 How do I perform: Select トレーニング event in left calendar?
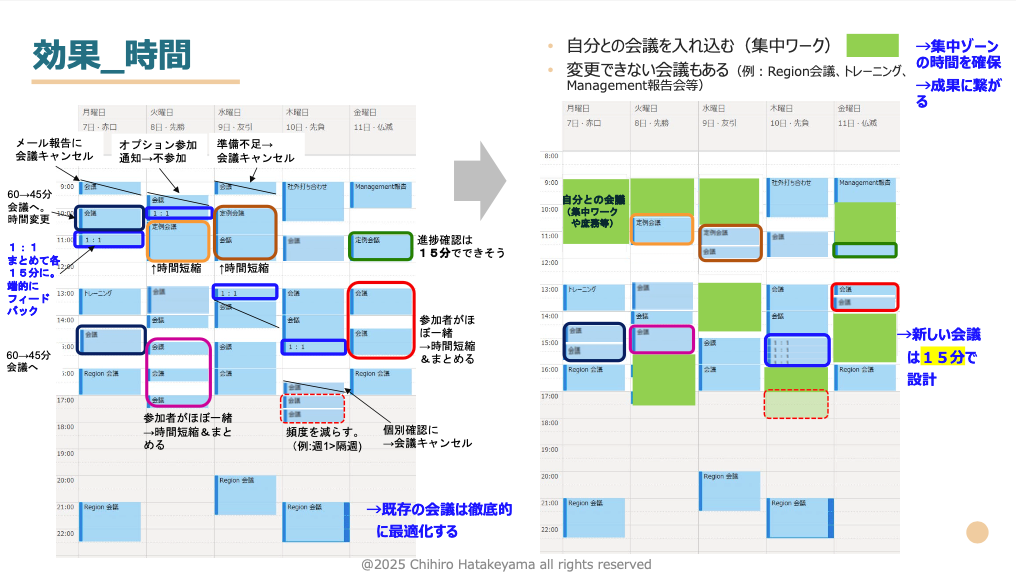(x=111, y=298)
